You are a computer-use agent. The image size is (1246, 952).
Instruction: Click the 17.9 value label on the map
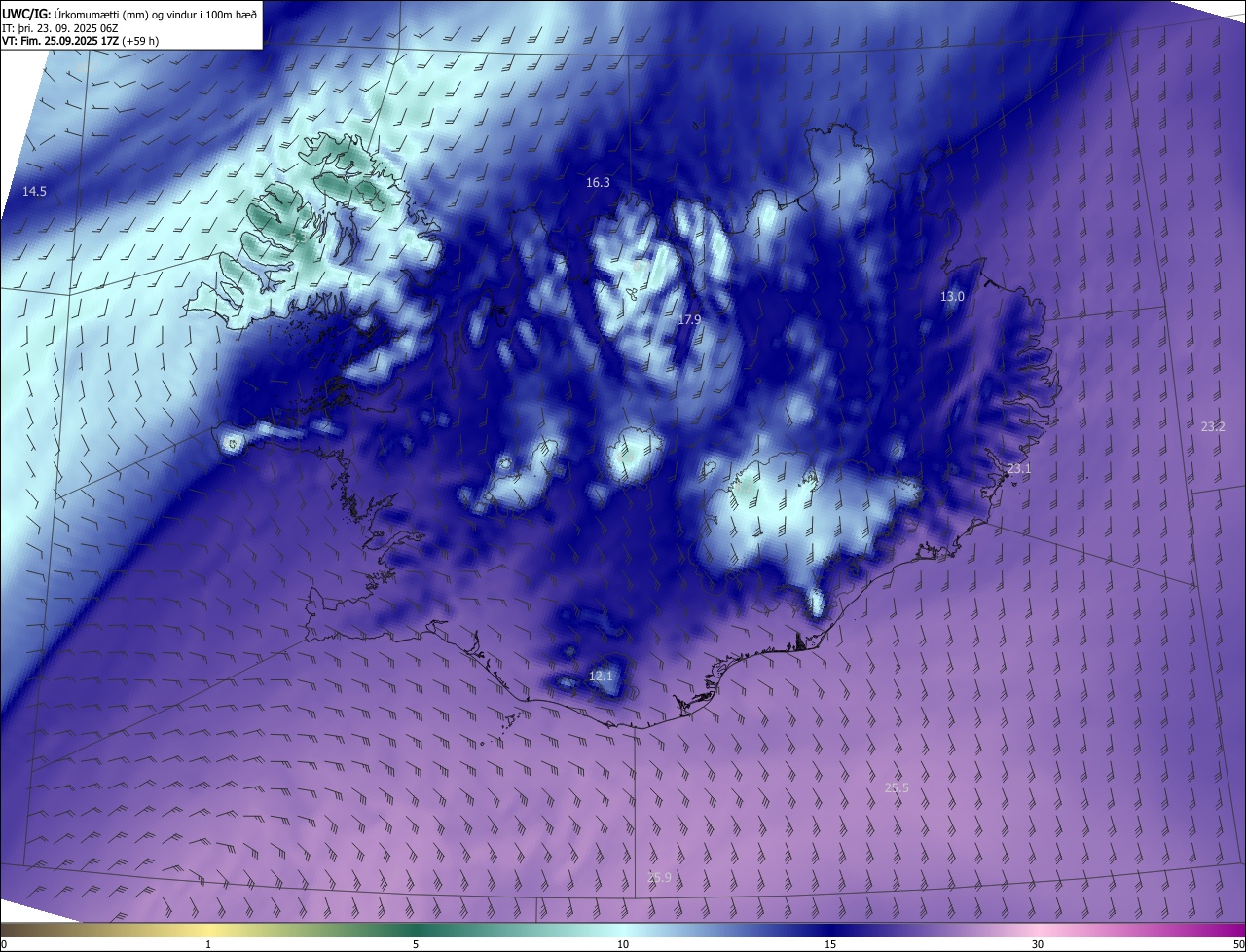[689, 319]
